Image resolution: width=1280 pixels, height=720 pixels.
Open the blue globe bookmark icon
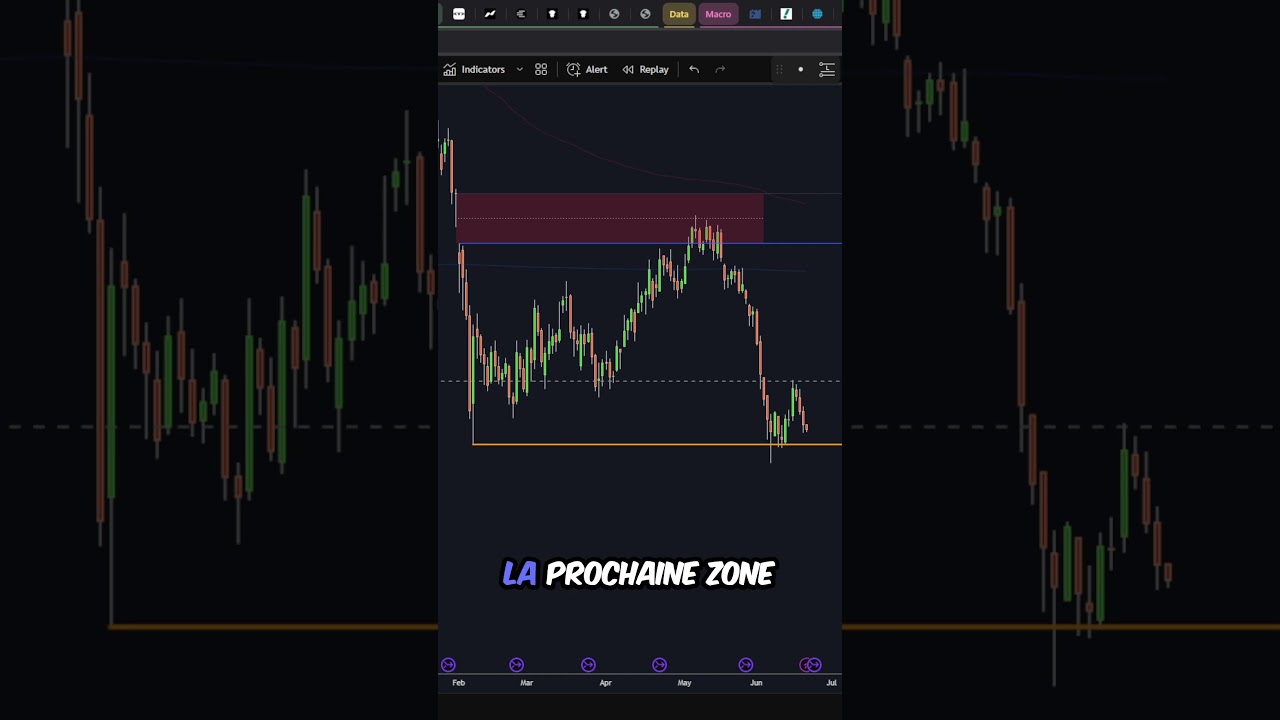[817, 14]
